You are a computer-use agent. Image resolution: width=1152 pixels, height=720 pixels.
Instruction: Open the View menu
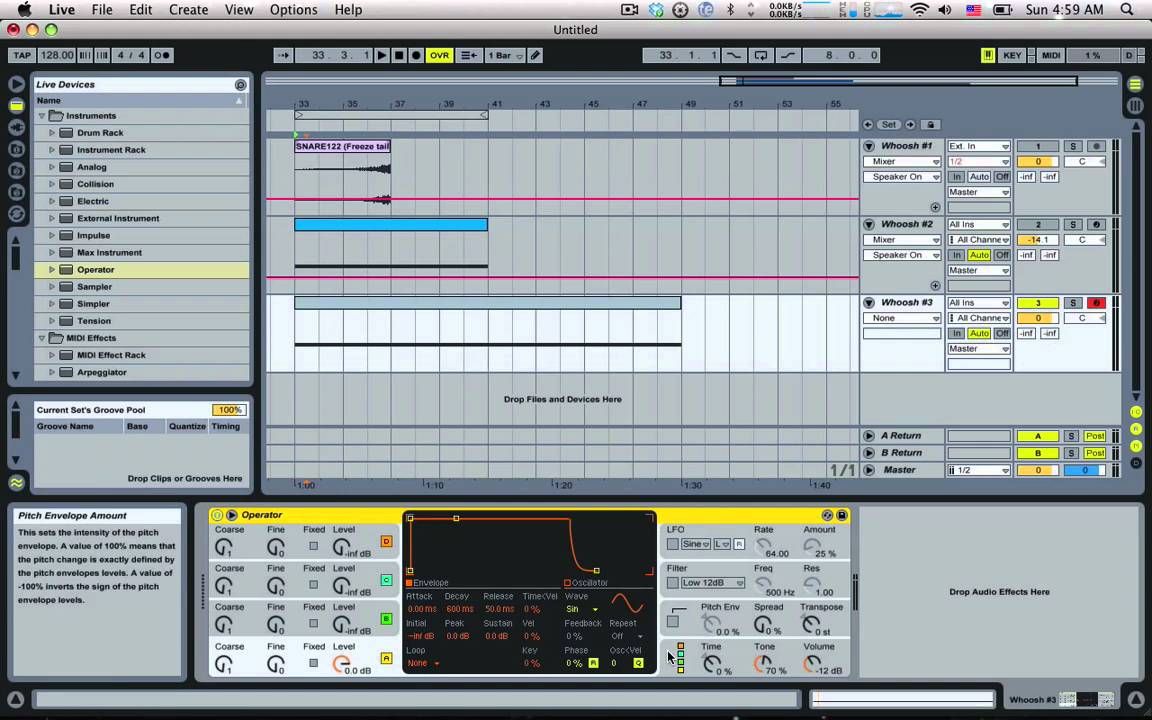[x=239, y=10]
